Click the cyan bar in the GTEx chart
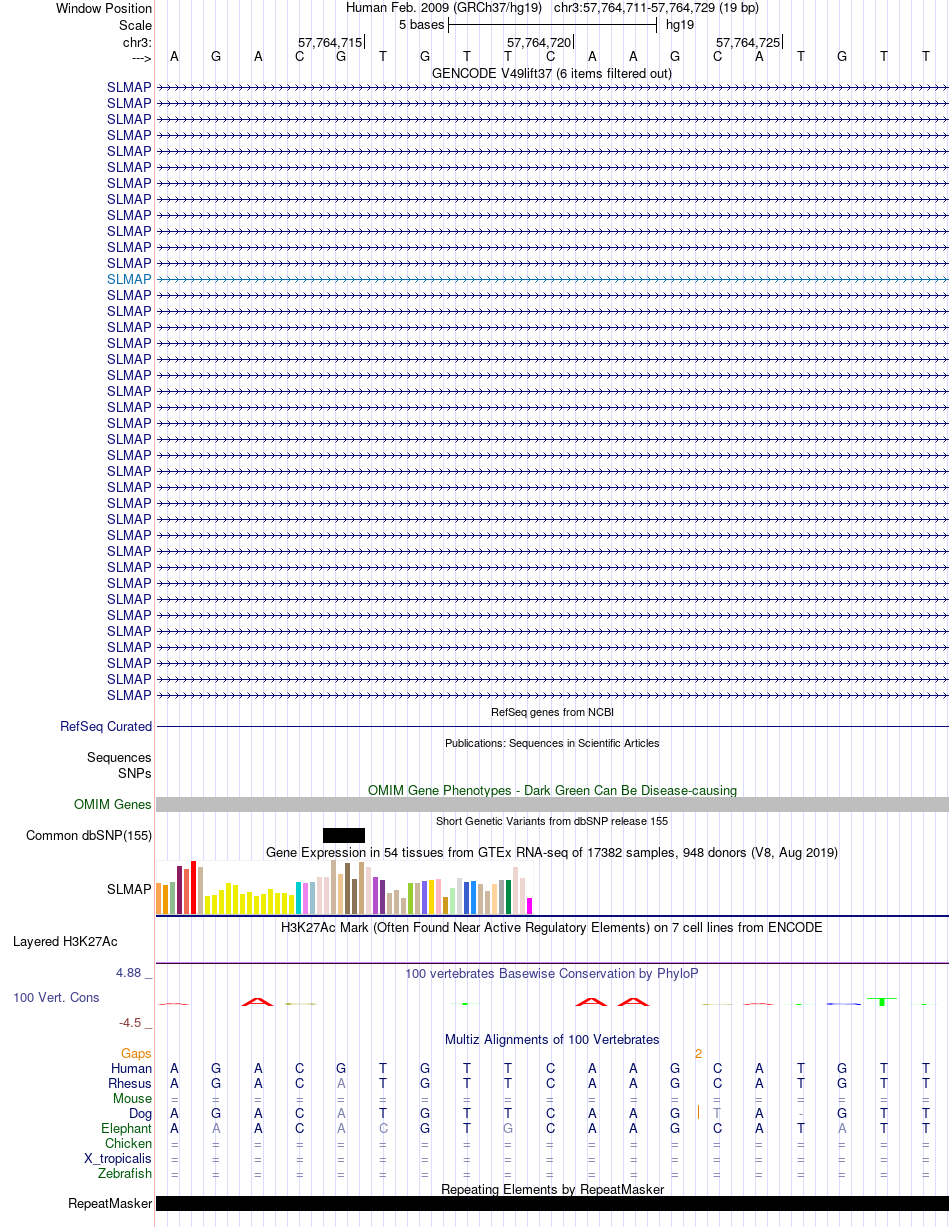Screen dimensions: 950x1227 pyautogui.click(x=299, y=898)
